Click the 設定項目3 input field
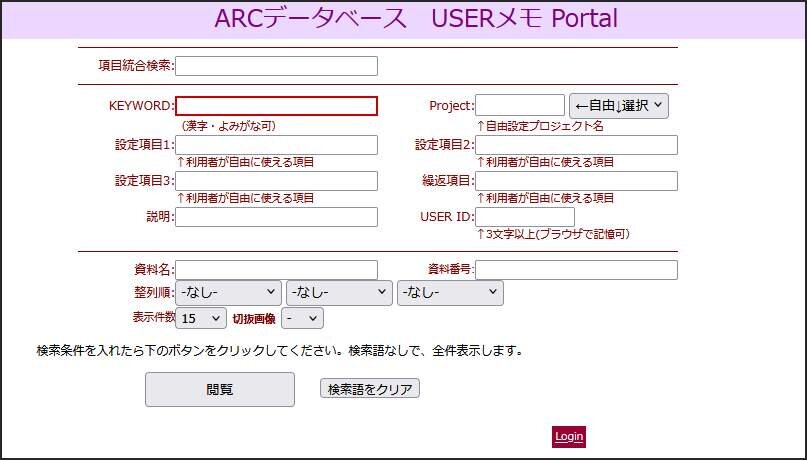The height and width of the screenshot is (460, 807). 276,181
